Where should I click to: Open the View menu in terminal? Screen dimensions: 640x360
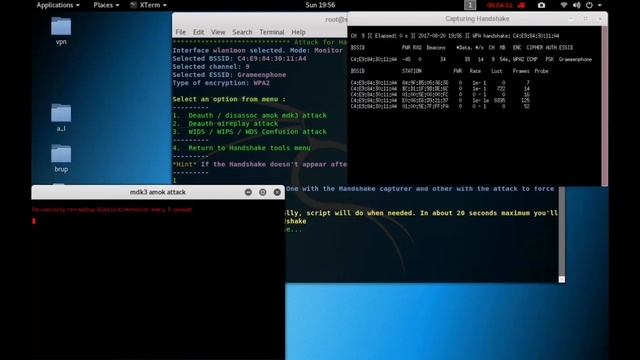(x=218, y=32)
